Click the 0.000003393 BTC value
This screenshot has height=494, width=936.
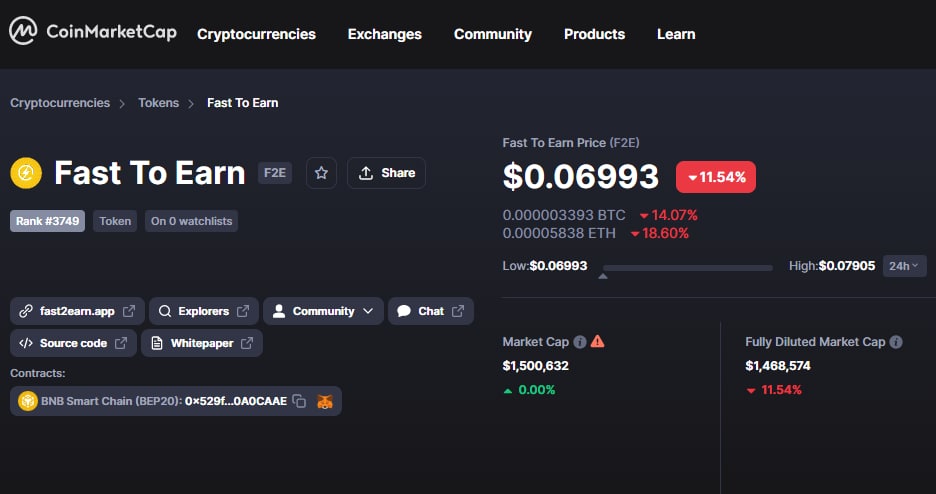coord(564,215)
